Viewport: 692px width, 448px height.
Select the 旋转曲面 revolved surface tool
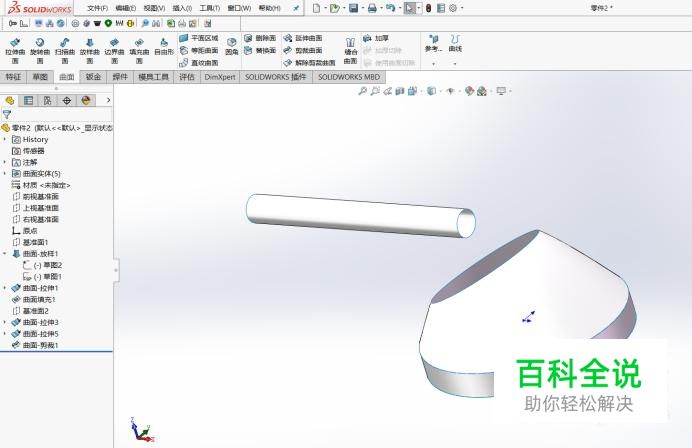[x=40, y=51]
